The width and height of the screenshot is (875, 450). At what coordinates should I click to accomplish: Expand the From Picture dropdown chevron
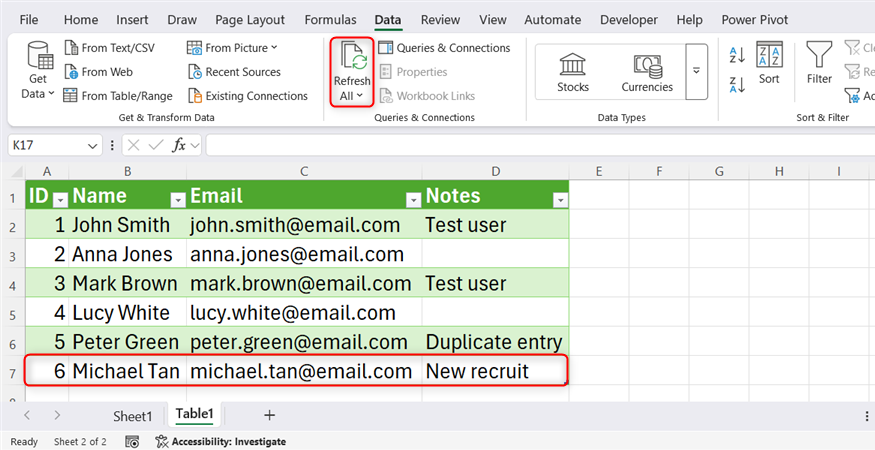tap(274, 48)
